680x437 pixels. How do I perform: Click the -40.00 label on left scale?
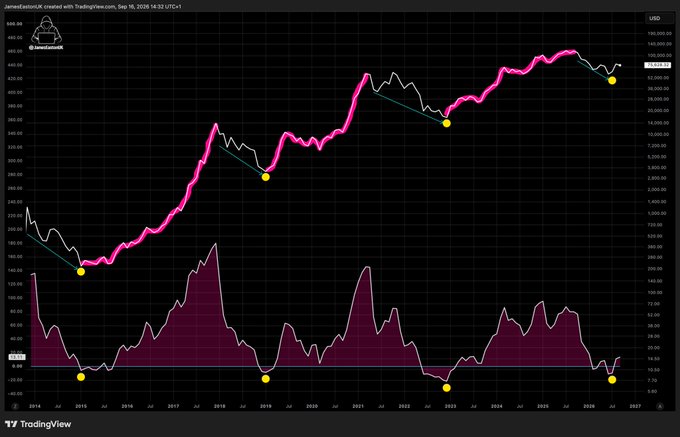pyautogui.click(x=15, y=394)
